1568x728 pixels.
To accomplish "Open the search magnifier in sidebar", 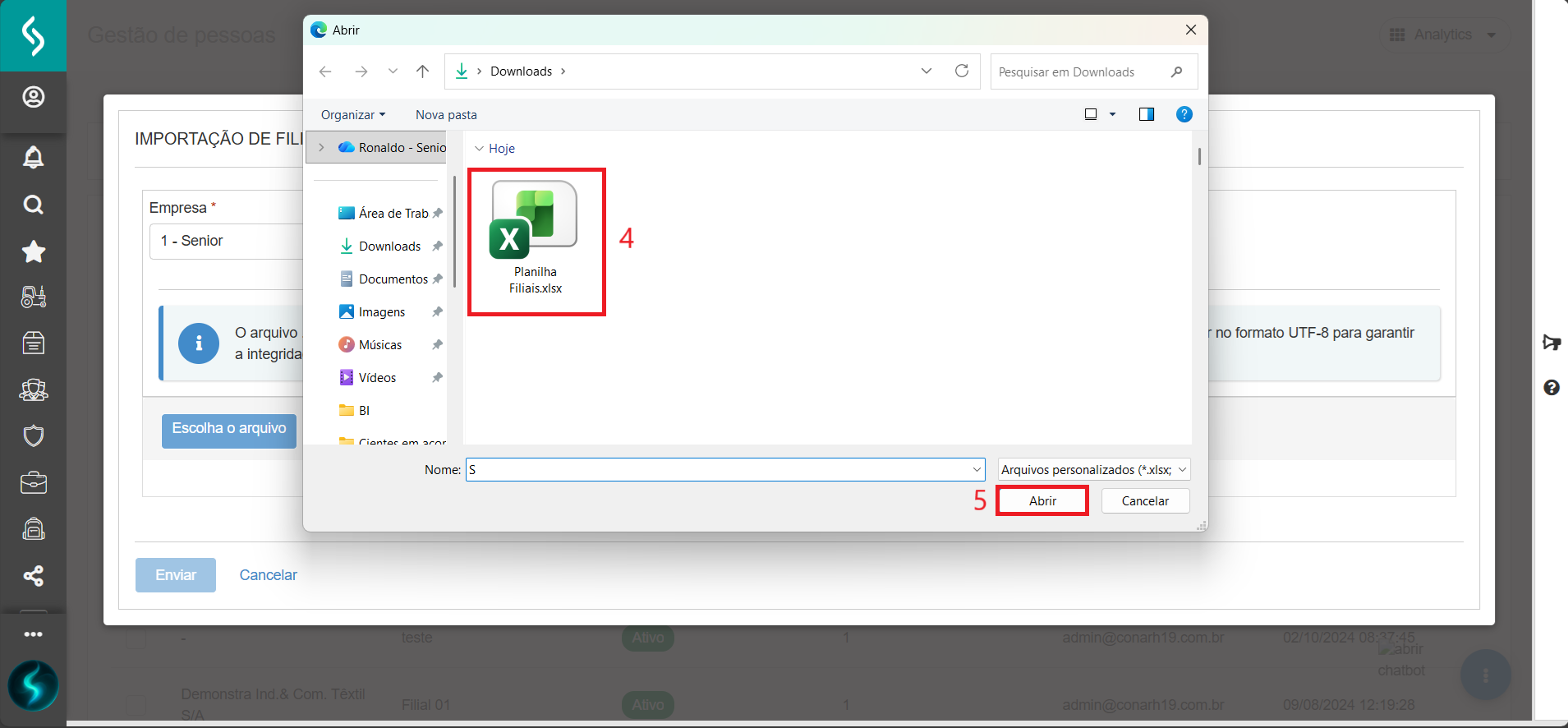I will pos(33,205).
